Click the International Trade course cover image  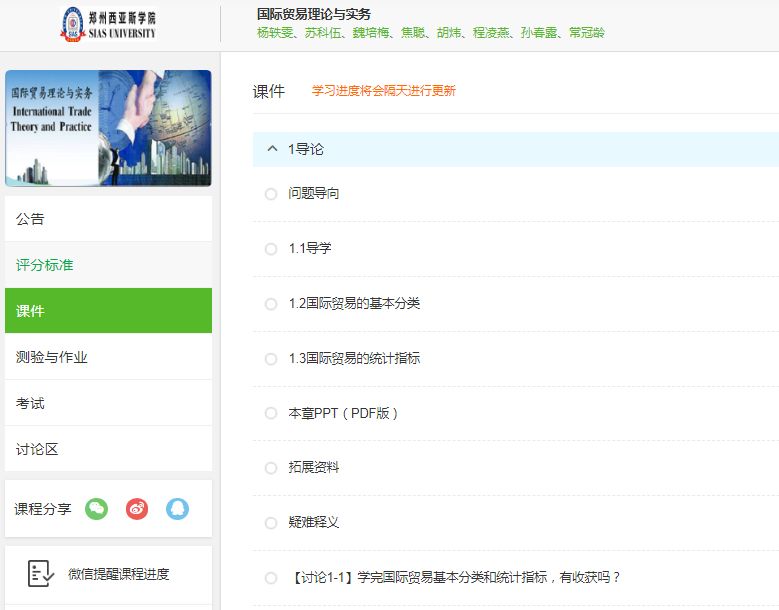pos(108,128)
